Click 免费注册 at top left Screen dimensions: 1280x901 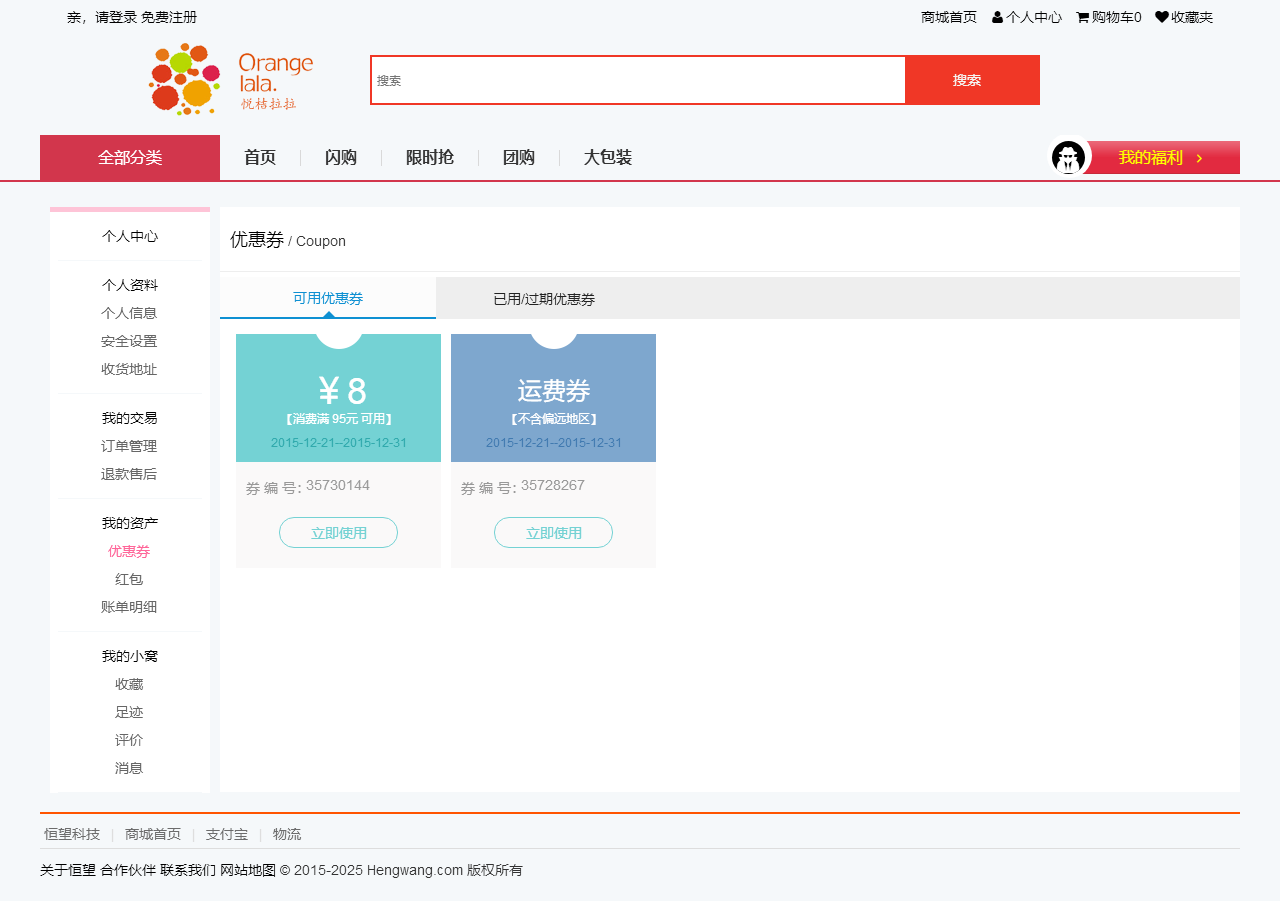169,17
